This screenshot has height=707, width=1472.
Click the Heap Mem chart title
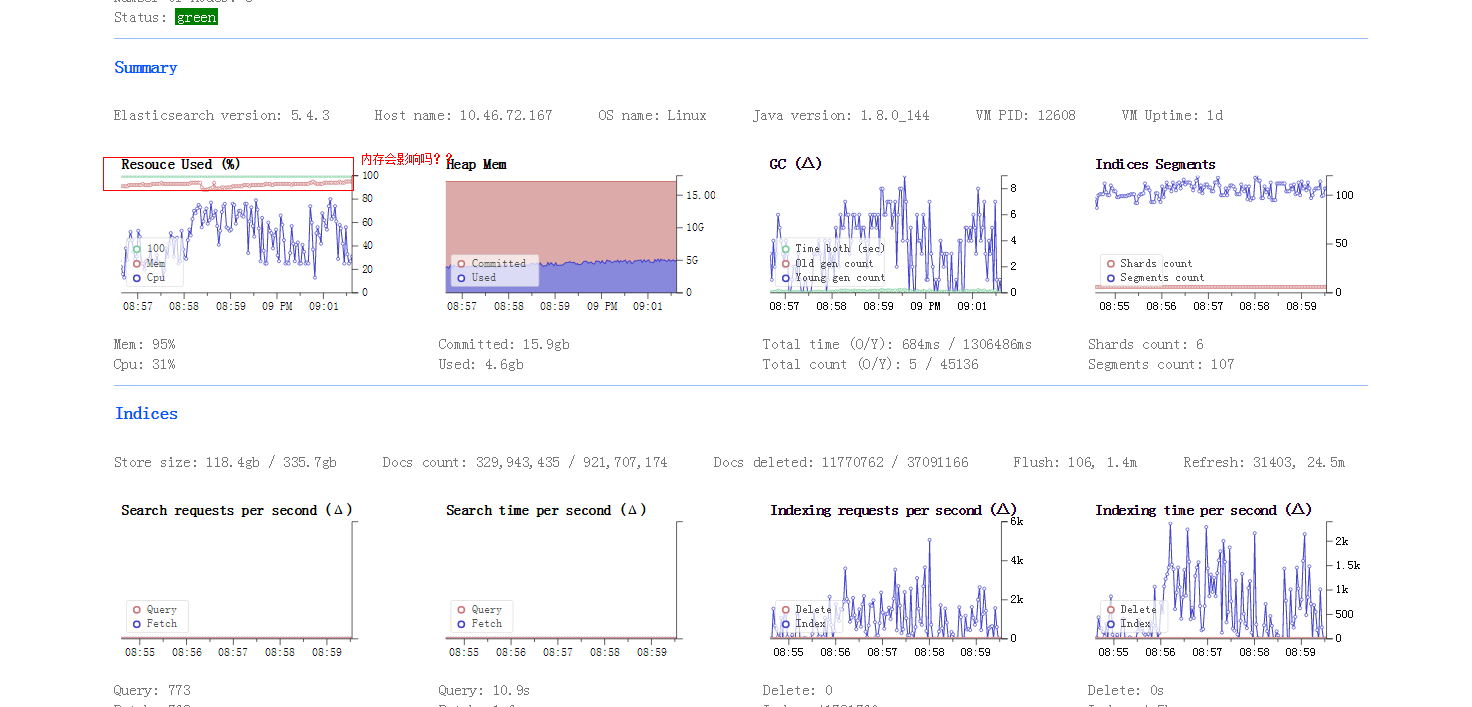click(476, 165)
